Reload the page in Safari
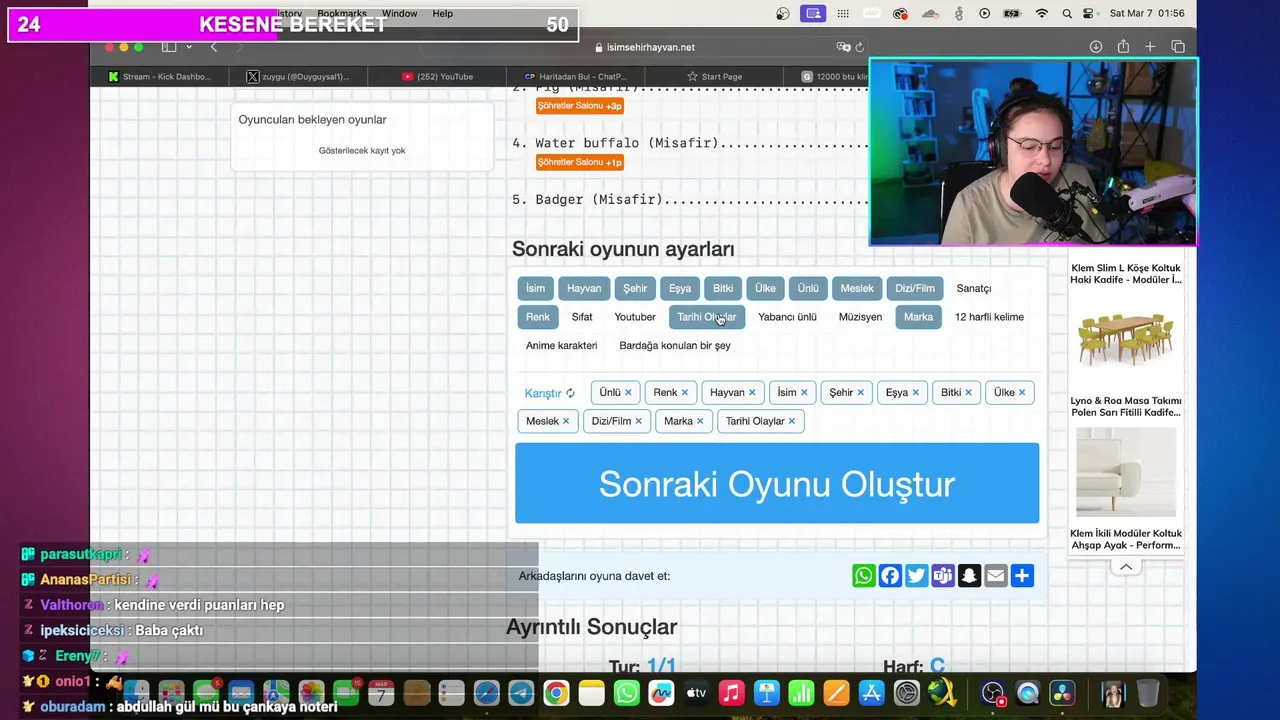 pos(860,47)
